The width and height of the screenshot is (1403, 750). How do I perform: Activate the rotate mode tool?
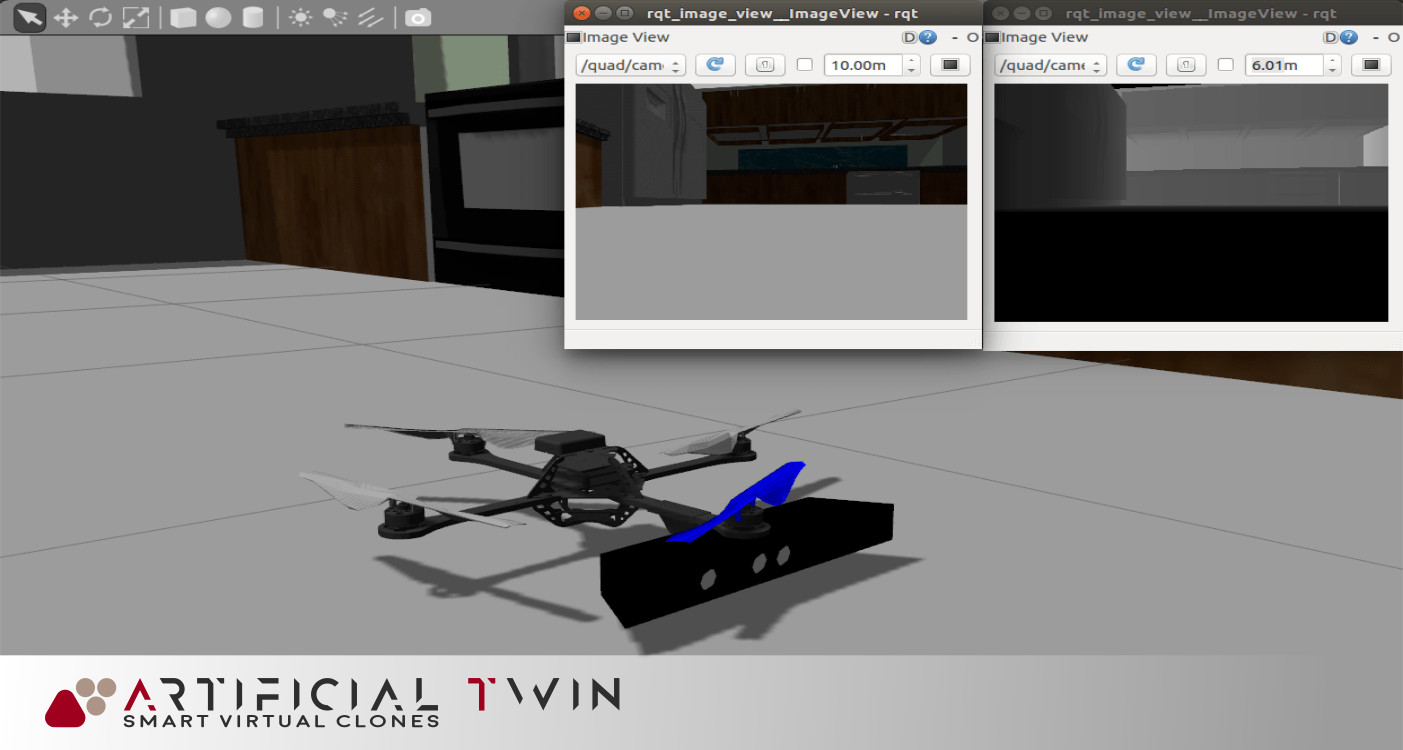pos(100,18)
